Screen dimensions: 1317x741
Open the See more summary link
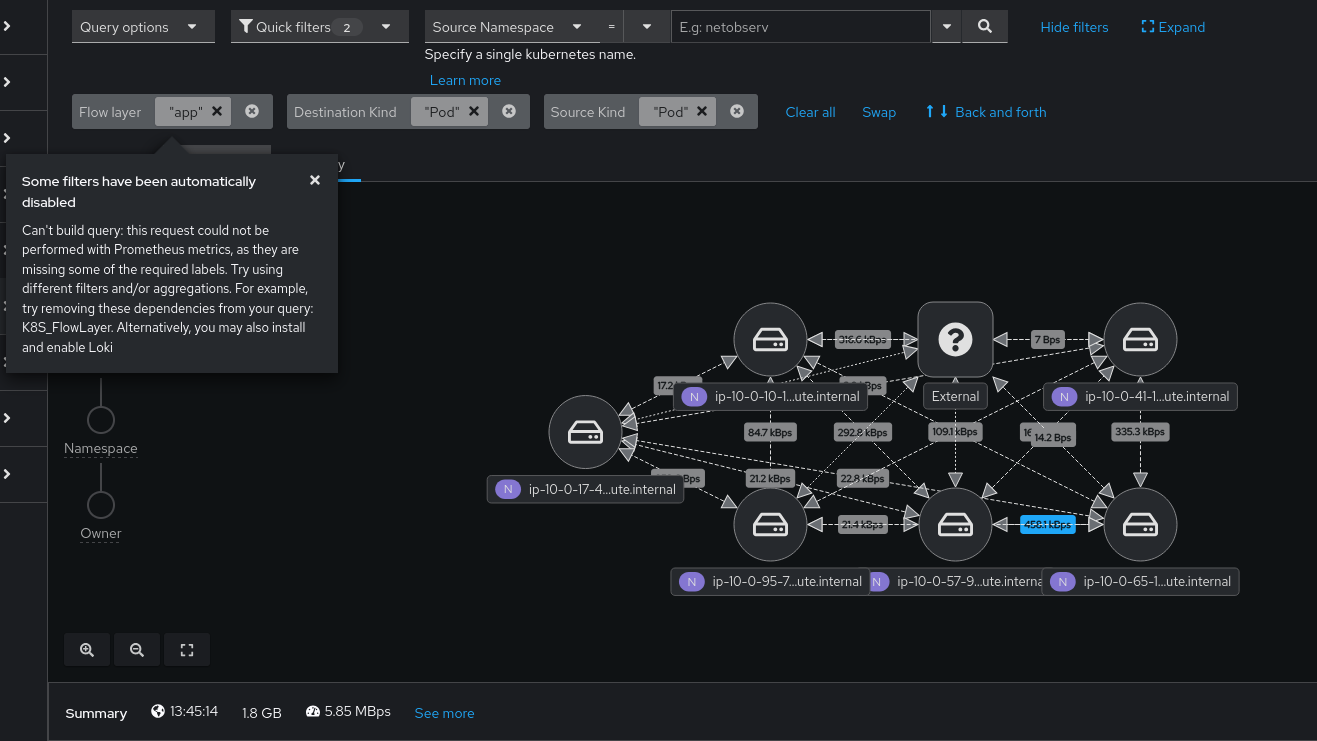point(444,713)
